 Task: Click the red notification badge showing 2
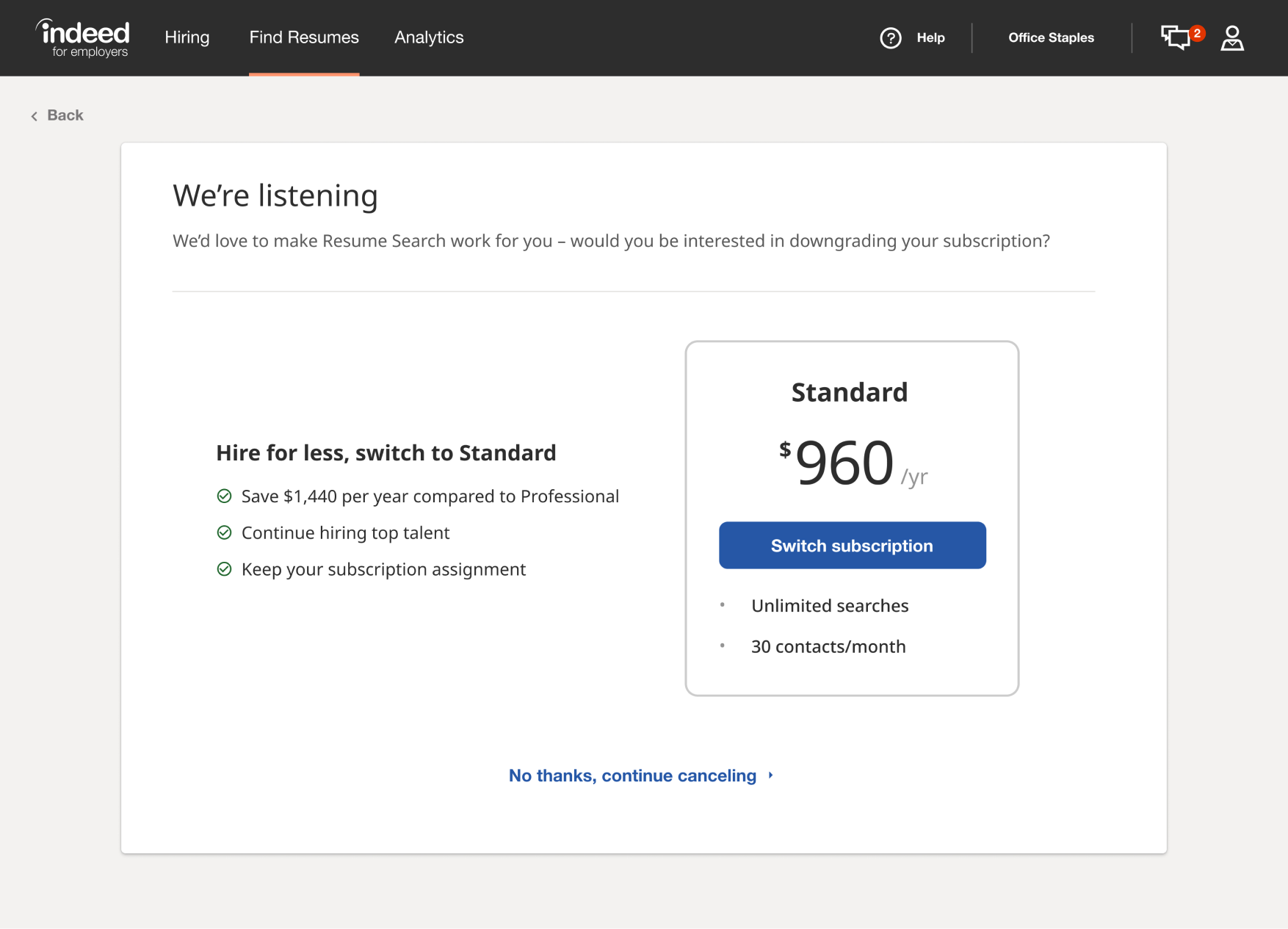point(1197,33)
